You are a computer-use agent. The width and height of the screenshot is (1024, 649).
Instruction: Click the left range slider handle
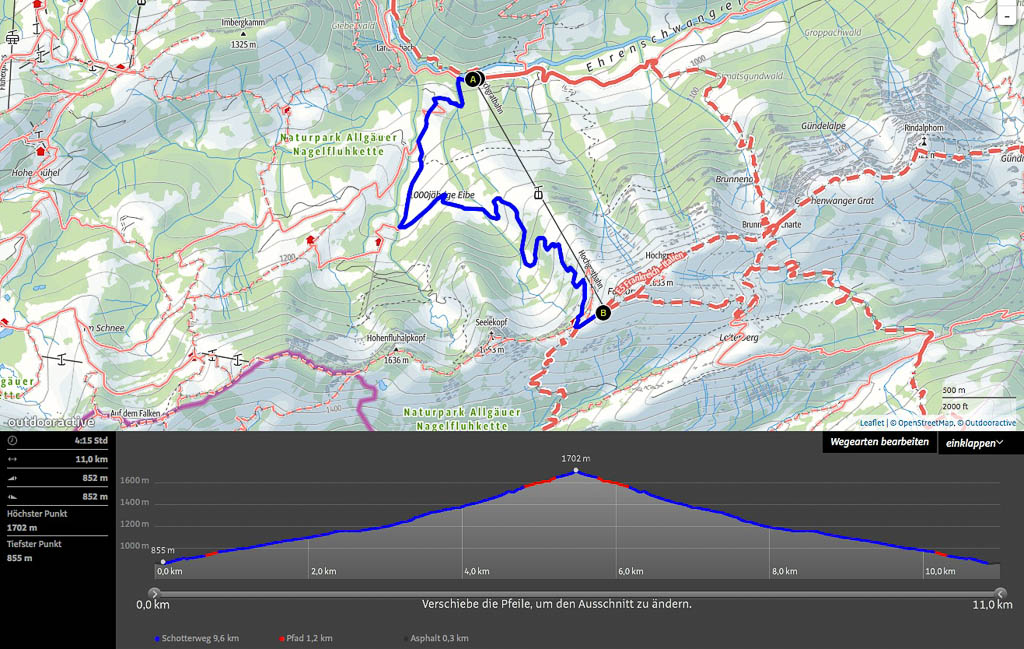click(153, 593)
